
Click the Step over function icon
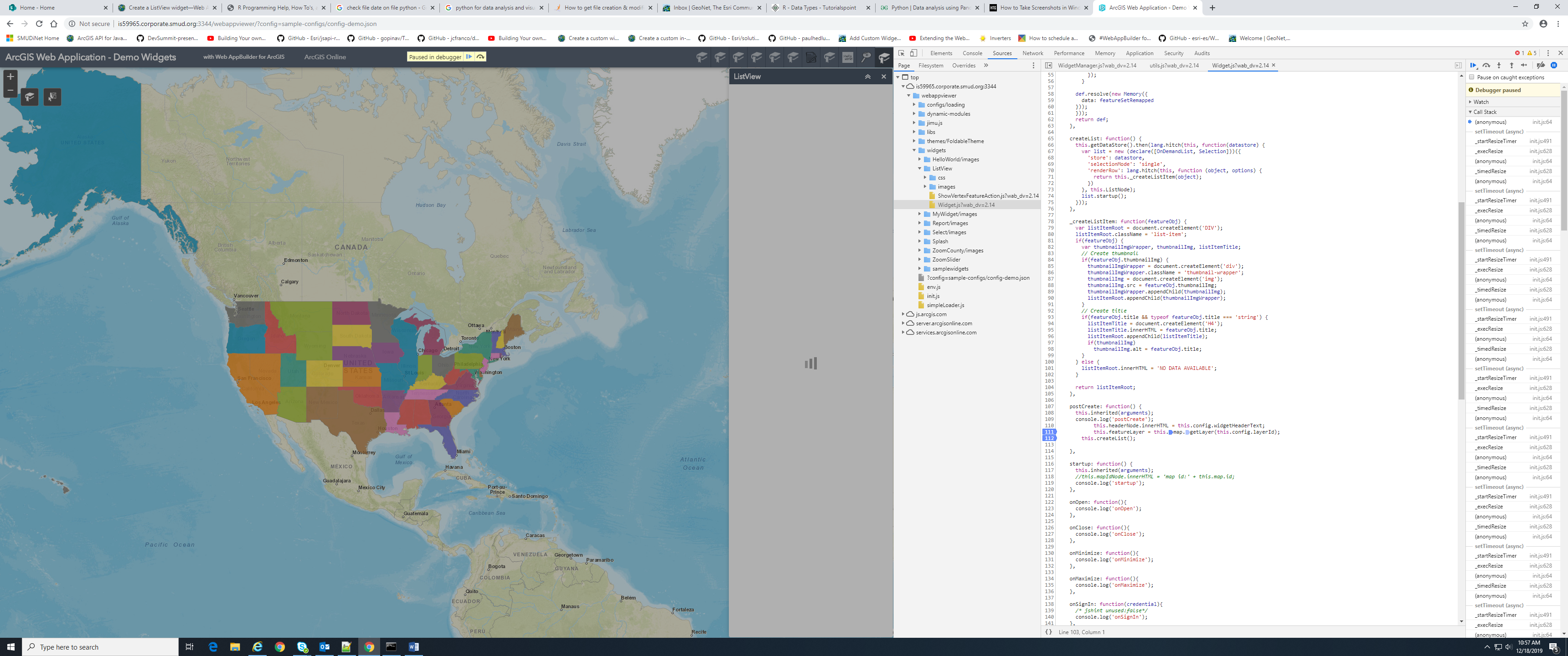1486,65
